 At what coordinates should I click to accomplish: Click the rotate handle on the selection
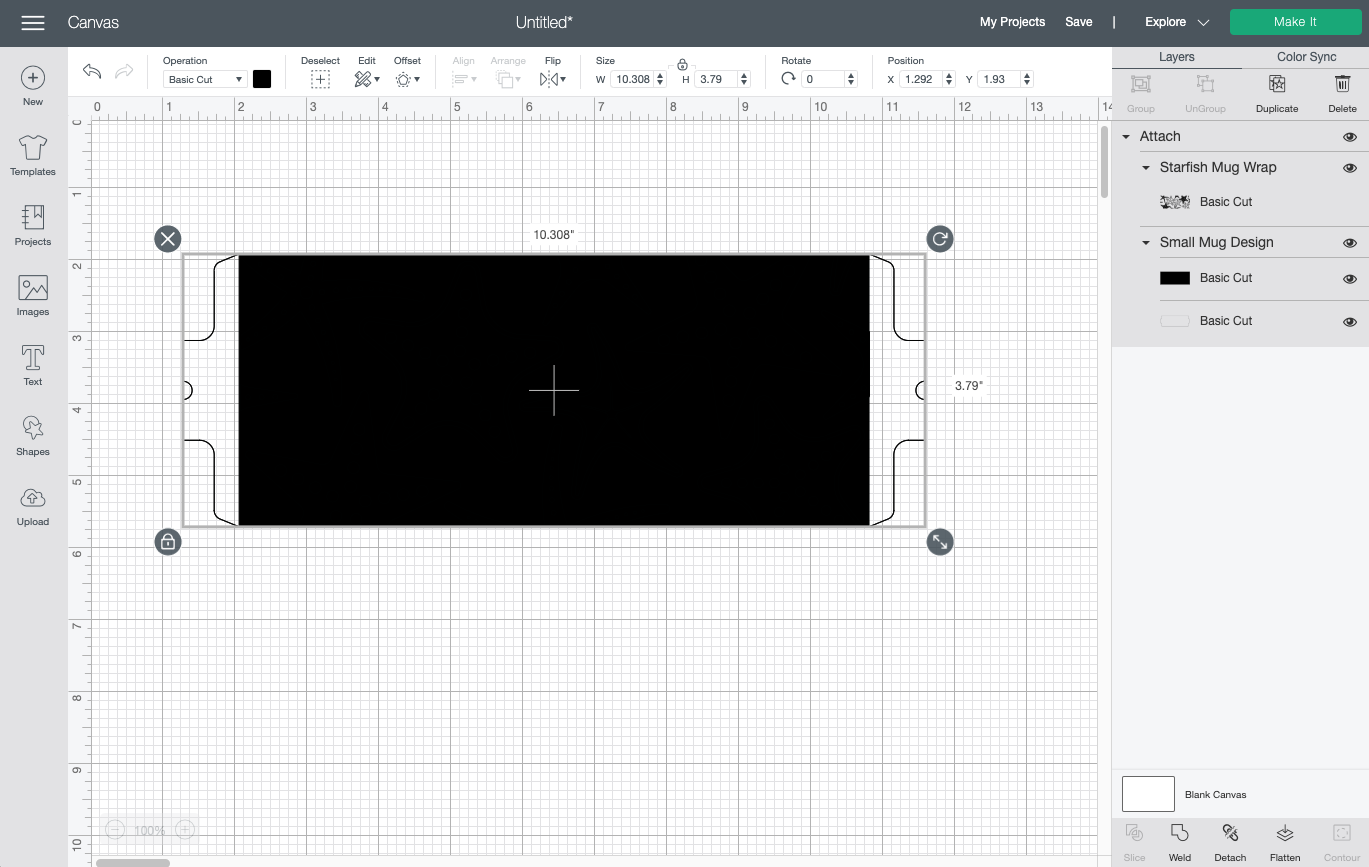939,238
